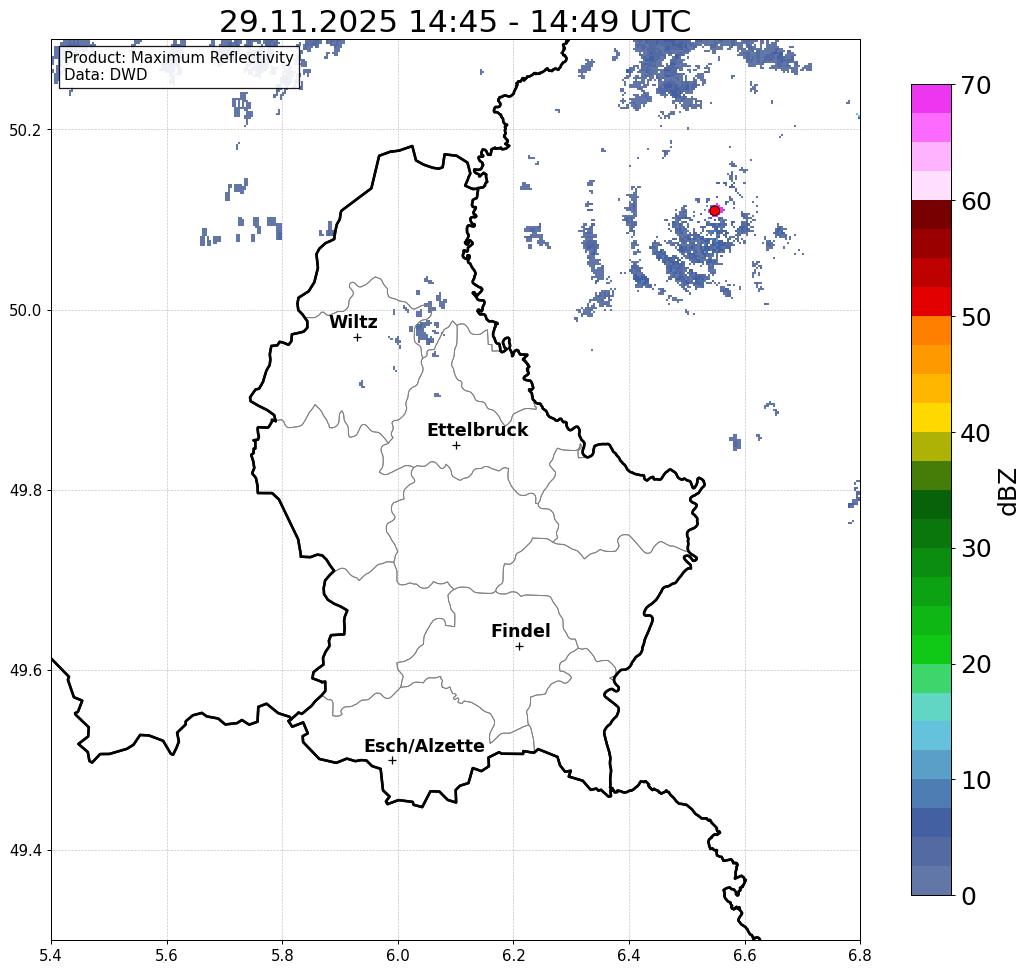
Task: Click the dark green 30 dBZ colorbar segment
Action: click(x=931, y=533)
